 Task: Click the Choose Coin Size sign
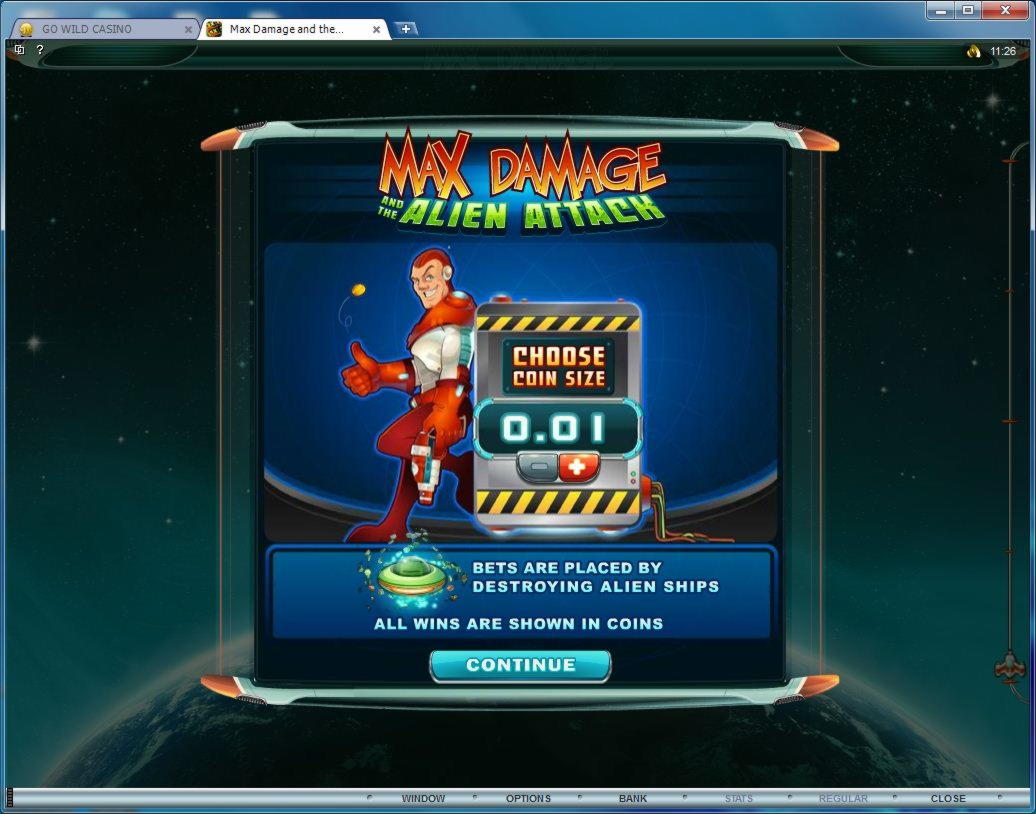(x=558, y=367)
